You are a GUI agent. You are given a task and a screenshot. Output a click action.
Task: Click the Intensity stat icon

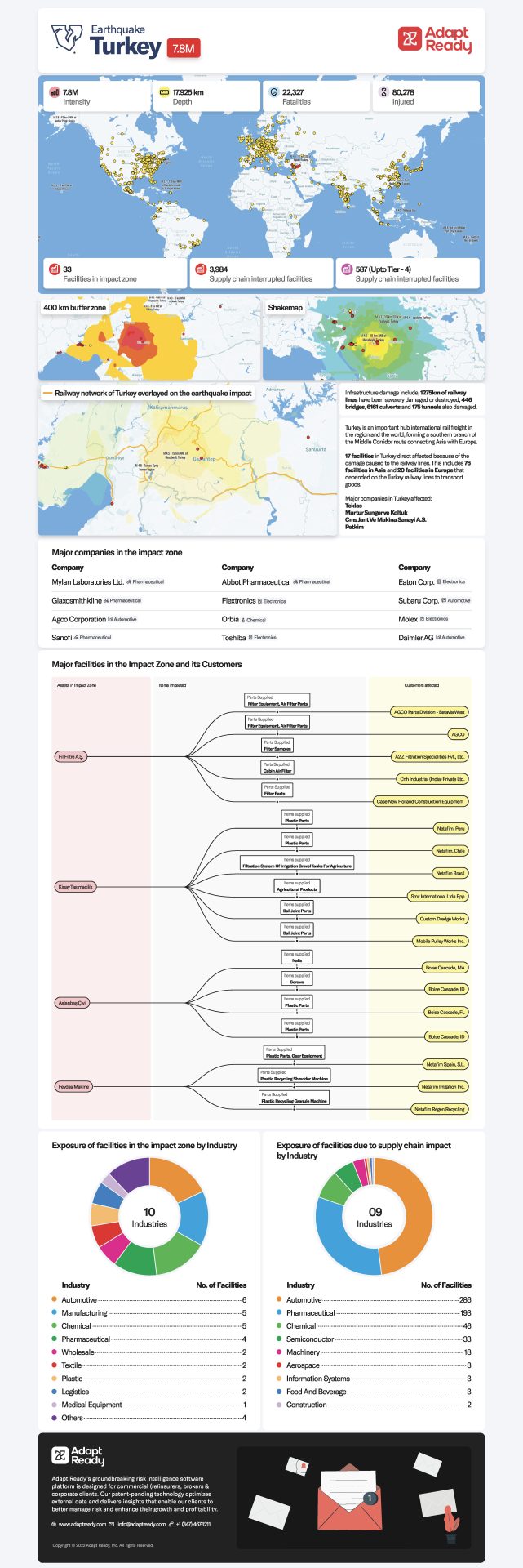click(x=55, y=92)
